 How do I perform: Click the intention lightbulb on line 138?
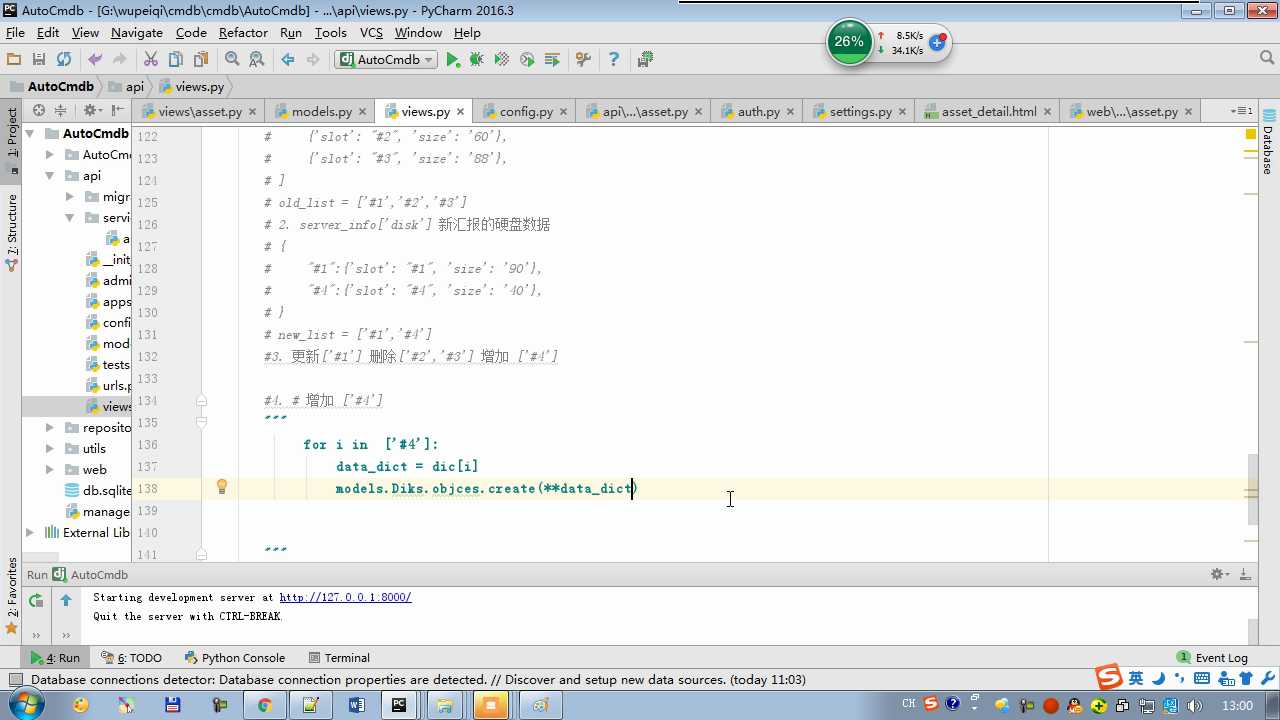(x=222, y=487)
